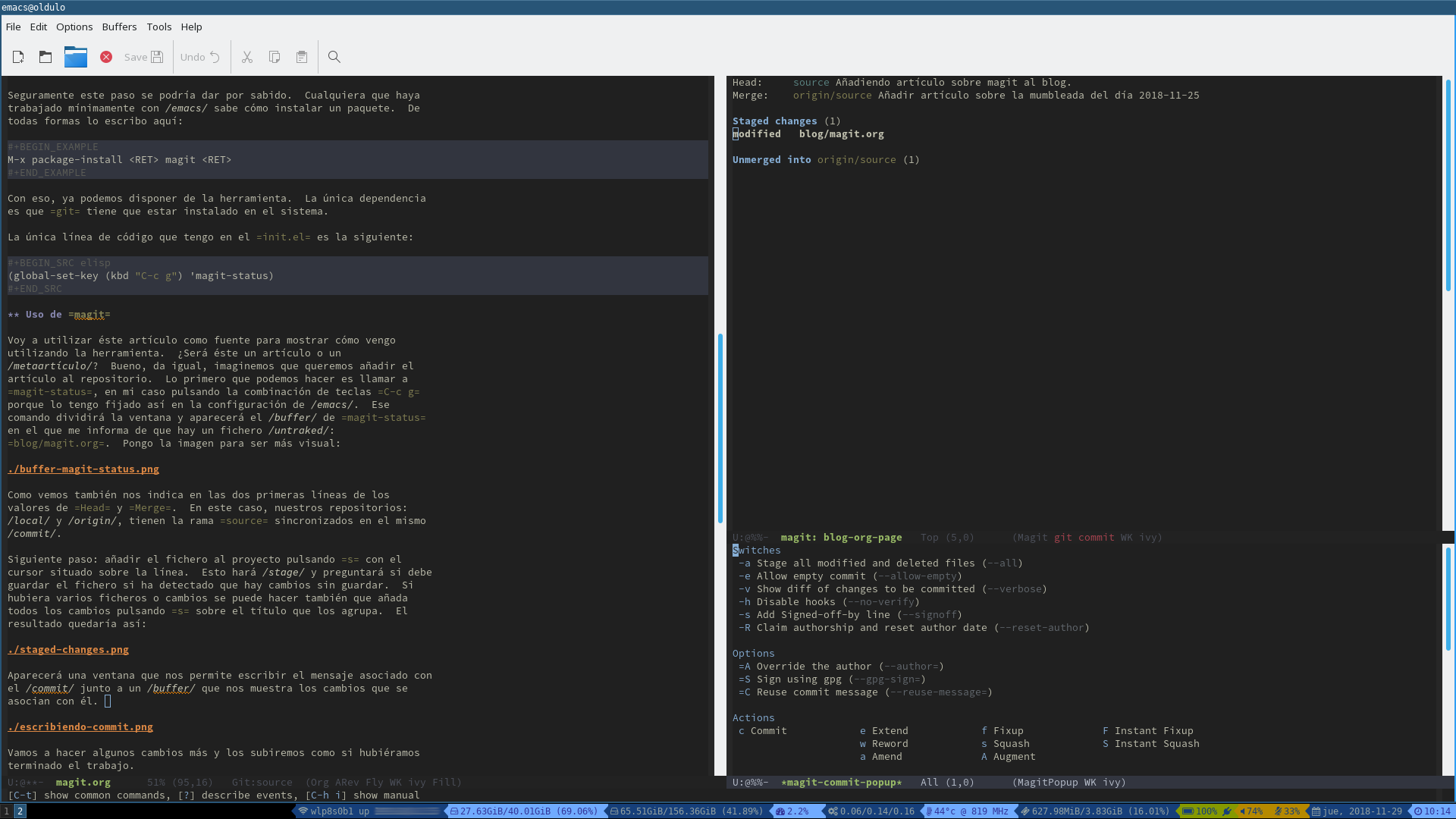Click the magit.org buffer name in mode line
1456x819 pixels.
83,783
